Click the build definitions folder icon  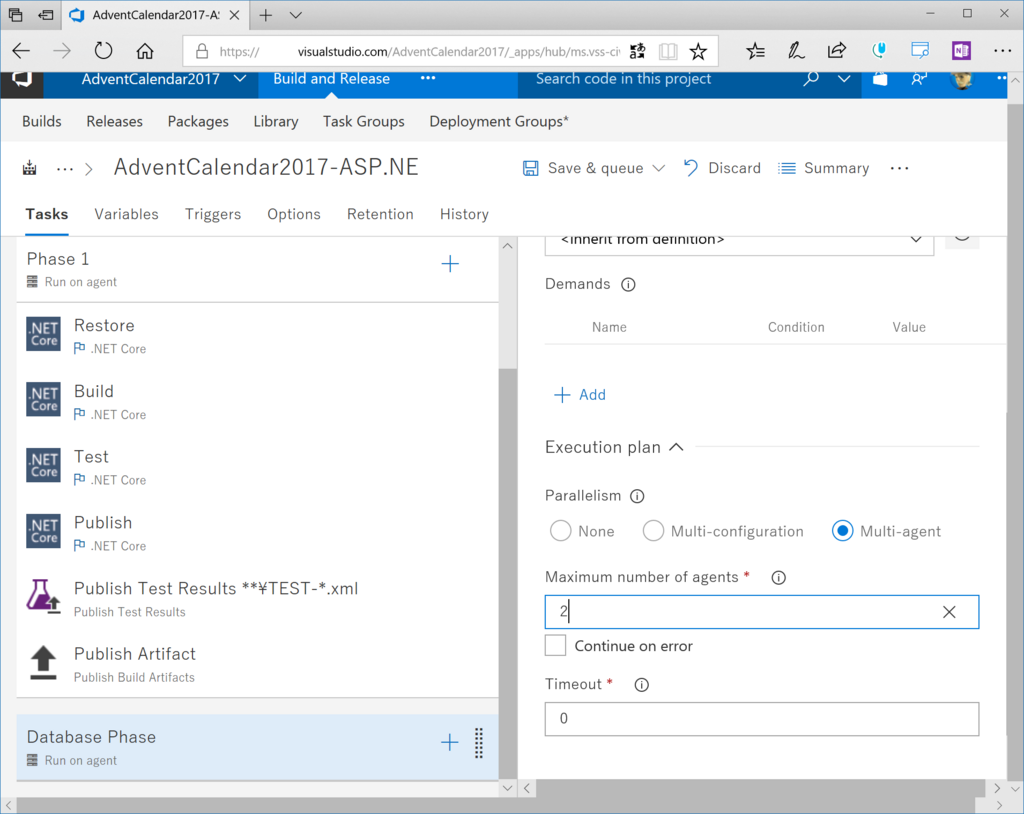point(29,169)
